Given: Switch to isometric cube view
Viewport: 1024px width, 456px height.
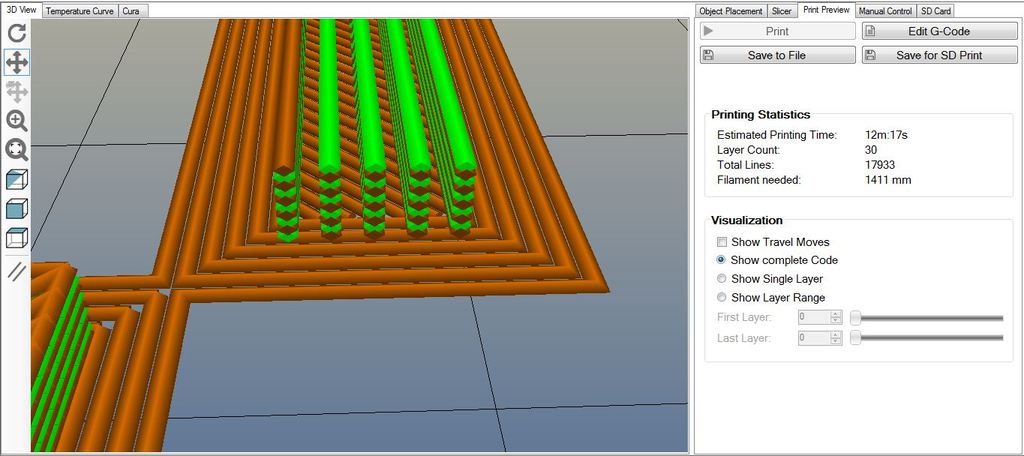Looking at the screenshot, I should tap(16, 180).
